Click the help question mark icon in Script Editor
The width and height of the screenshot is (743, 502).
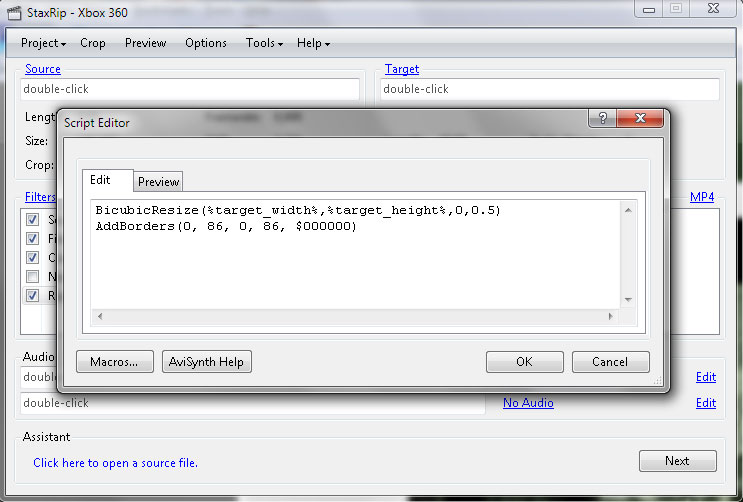[602, 118]
